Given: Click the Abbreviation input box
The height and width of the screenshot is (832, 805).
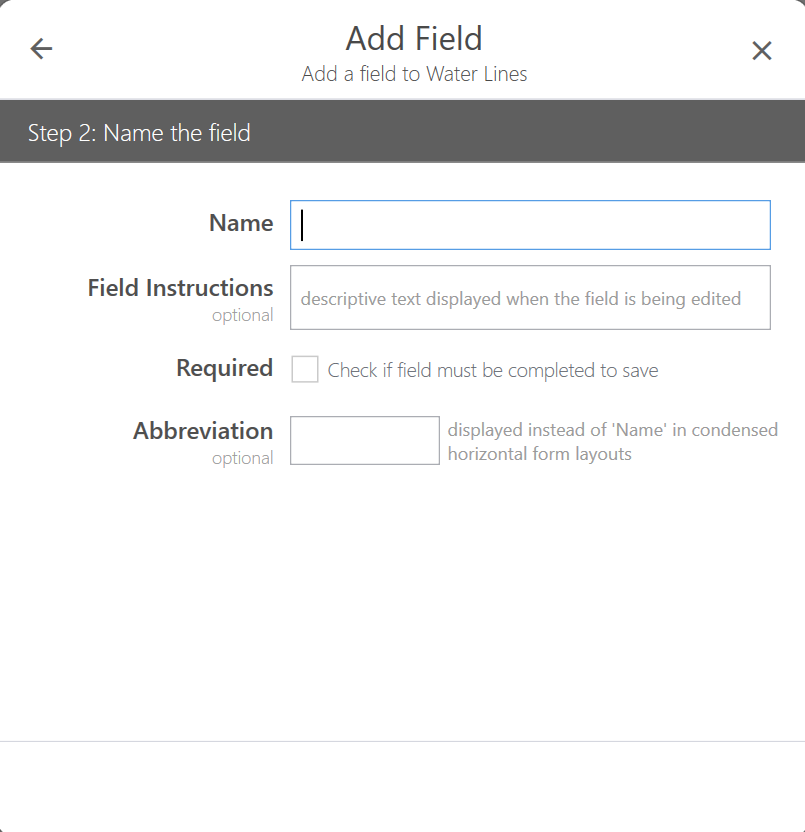Looking at the screenshot, I should pyautogui.click(x=364, y=441).
